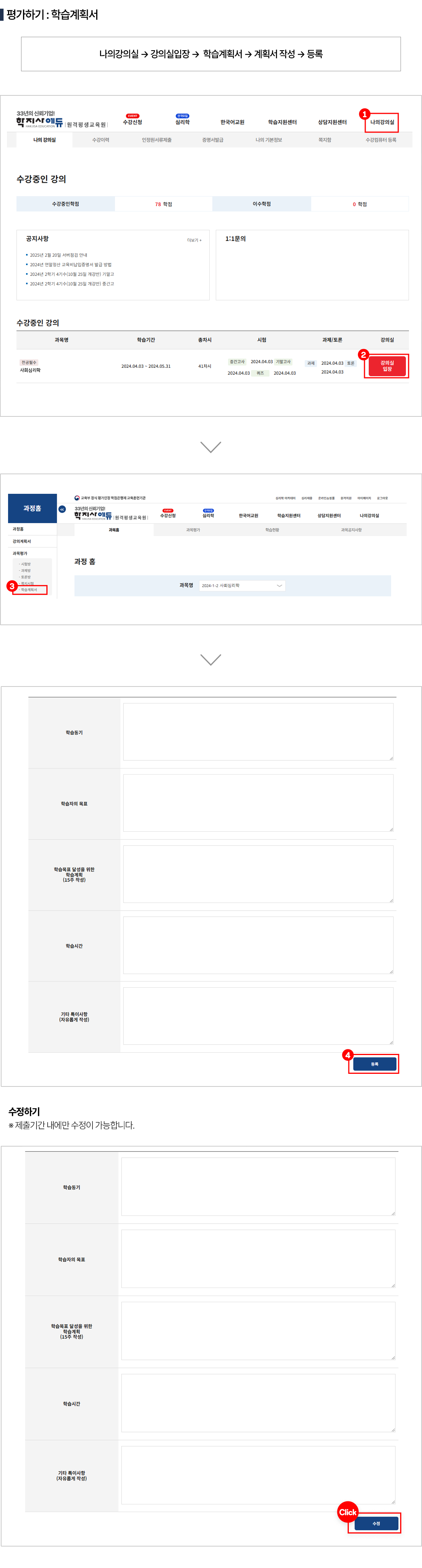This screenshot has height=1568, width=422.
Task: Go to the 증명서발급 tab
Action: click(x=212, y=140)
